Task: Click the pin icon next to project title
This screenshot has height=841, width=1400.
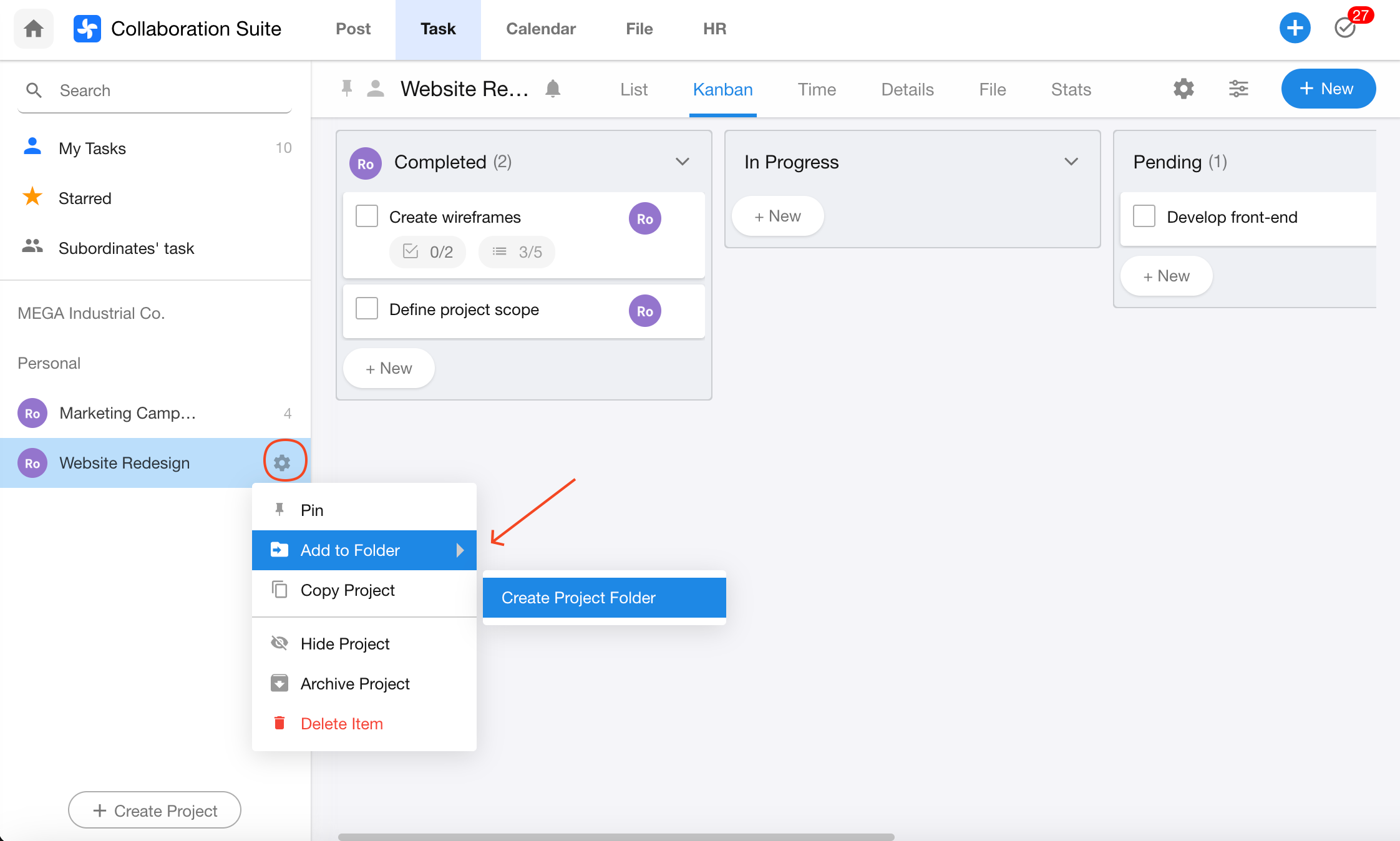Action: point(347,89)
